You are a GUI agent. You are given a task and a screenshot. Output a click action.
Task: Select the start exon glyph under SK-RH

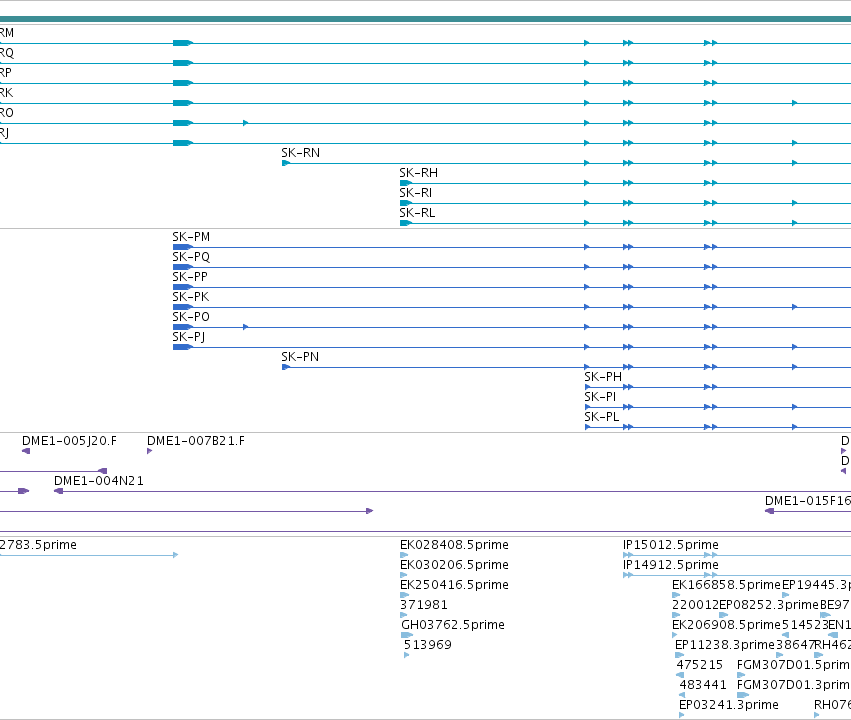click(x=405, y=183)
